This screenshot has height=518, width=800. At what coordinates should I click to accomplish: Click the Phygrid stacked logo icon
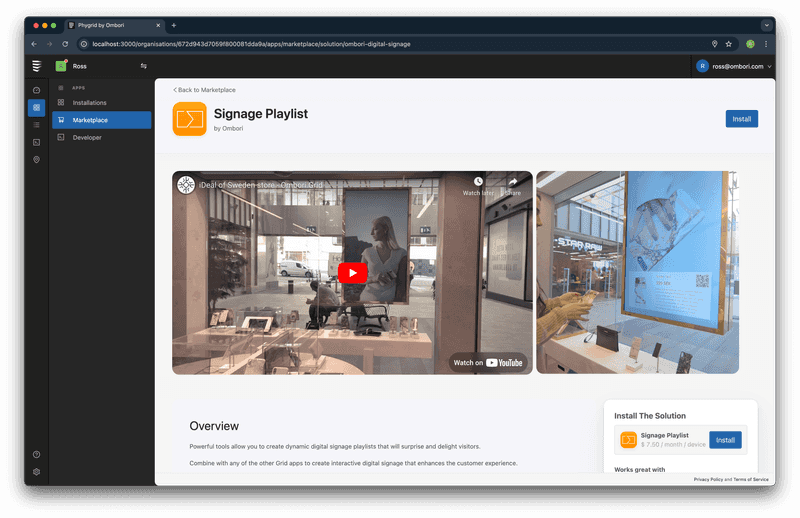click(37, 66)
